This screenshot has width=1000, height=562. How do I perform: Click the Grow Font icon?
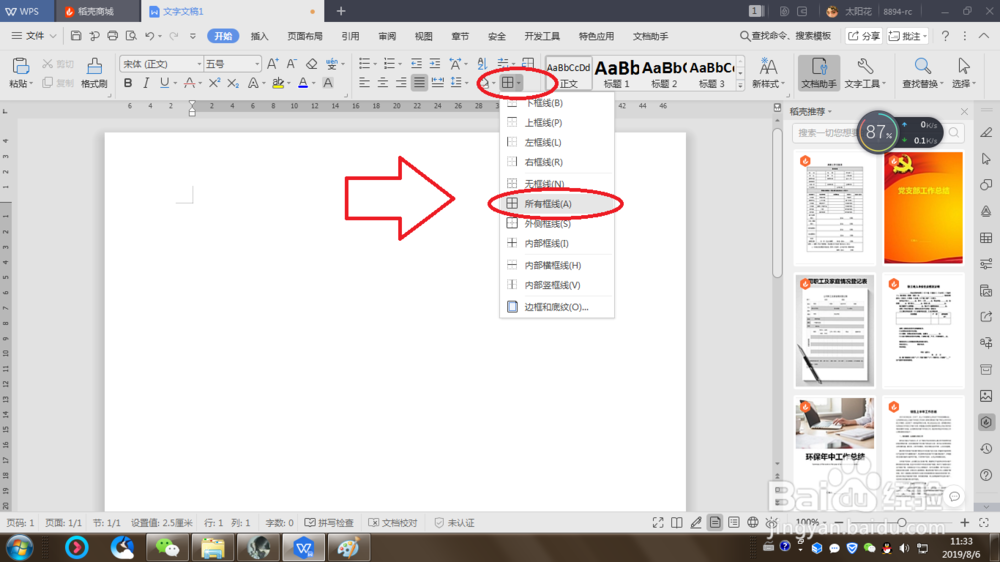point(272,64)
